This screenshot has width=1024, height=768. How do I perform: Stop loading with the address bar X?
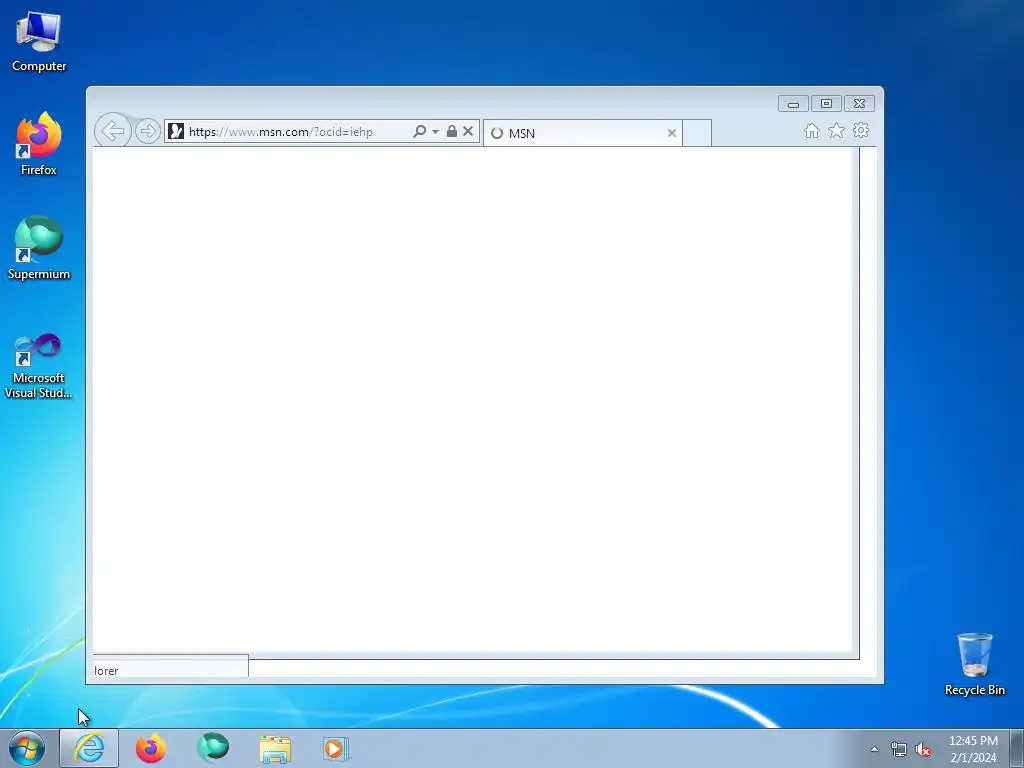tap(468, 131)
